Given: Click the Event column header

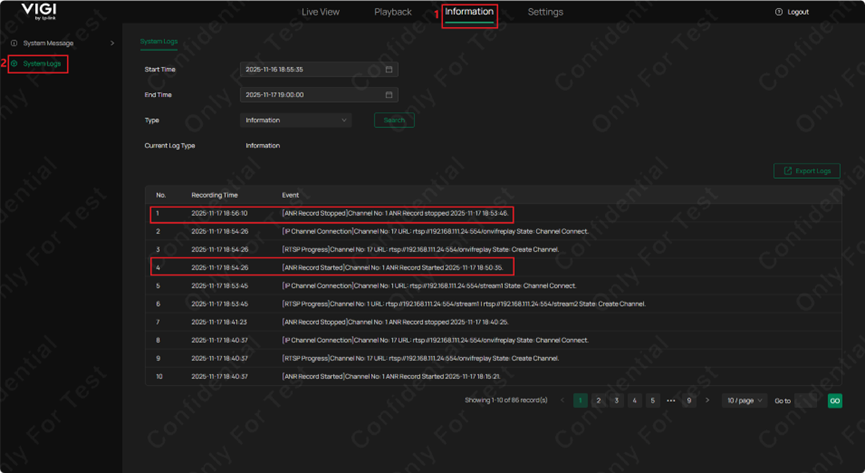Looking at the screenshot, I should tap(290, 195).
